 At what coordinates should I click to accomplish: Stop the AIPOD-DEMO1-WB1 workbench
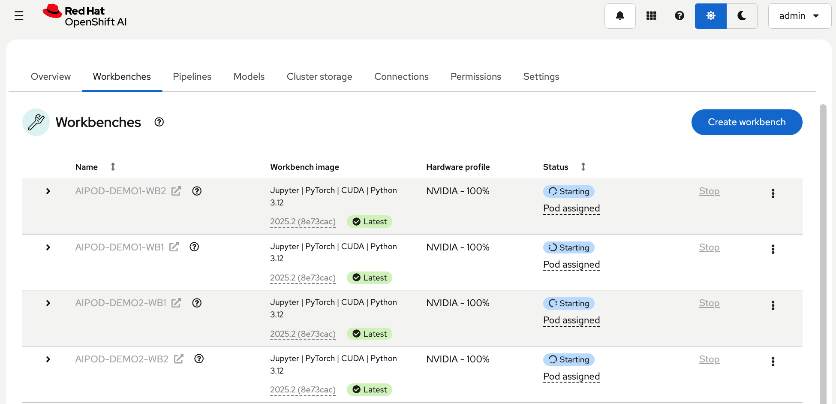pyautogui.click(x=709, y=247)
